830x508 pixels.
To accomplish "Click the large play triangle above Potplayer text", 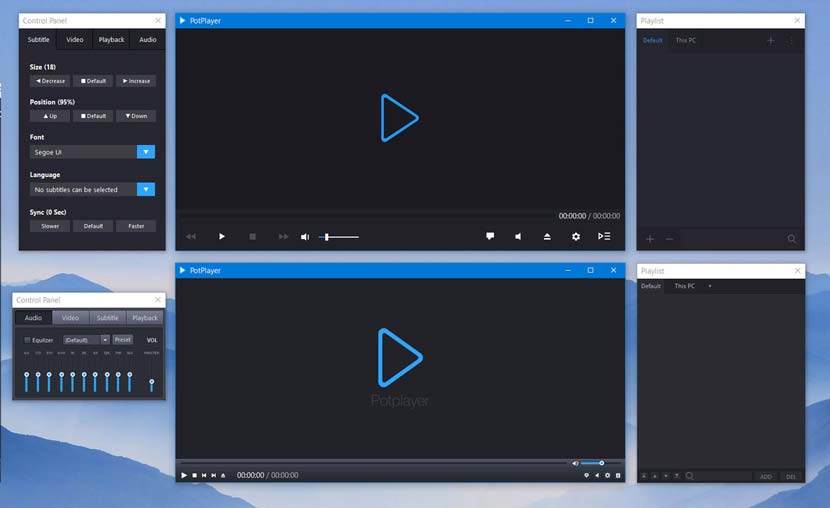I will click(400, 357).
